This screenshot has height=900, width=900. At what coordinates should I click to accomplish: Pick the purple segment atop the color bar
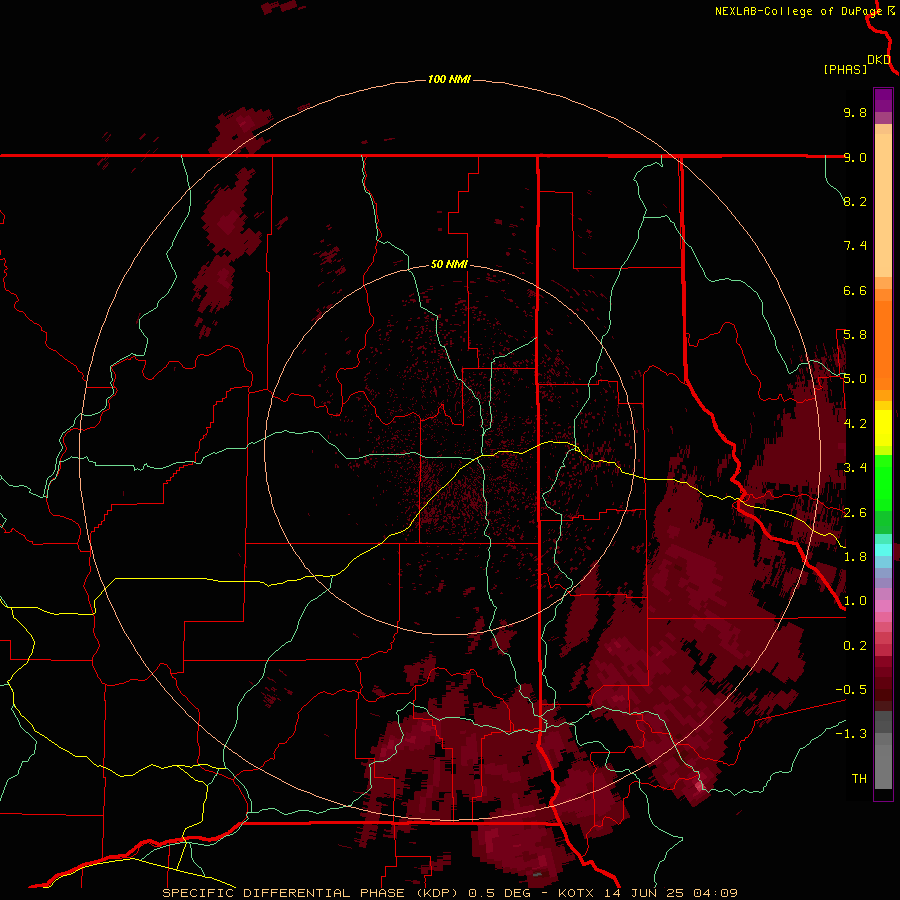tap(883, 100)
